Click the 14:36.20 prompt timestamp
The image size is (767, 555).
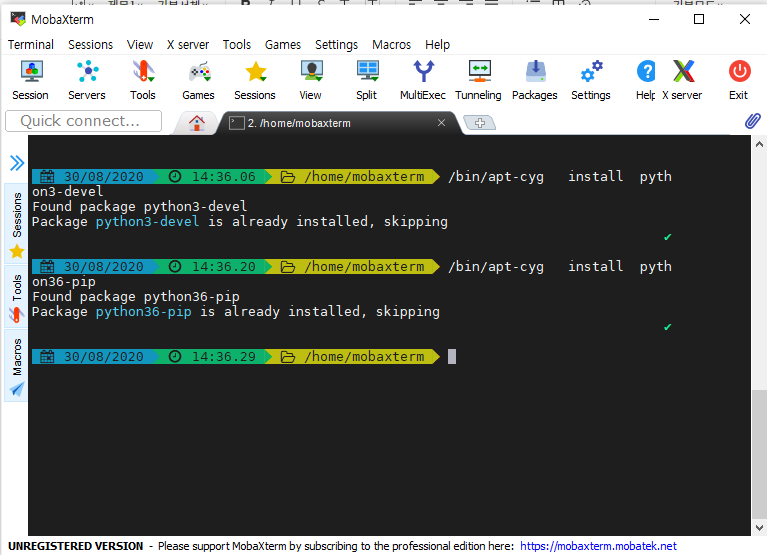(x=224, y=266)
